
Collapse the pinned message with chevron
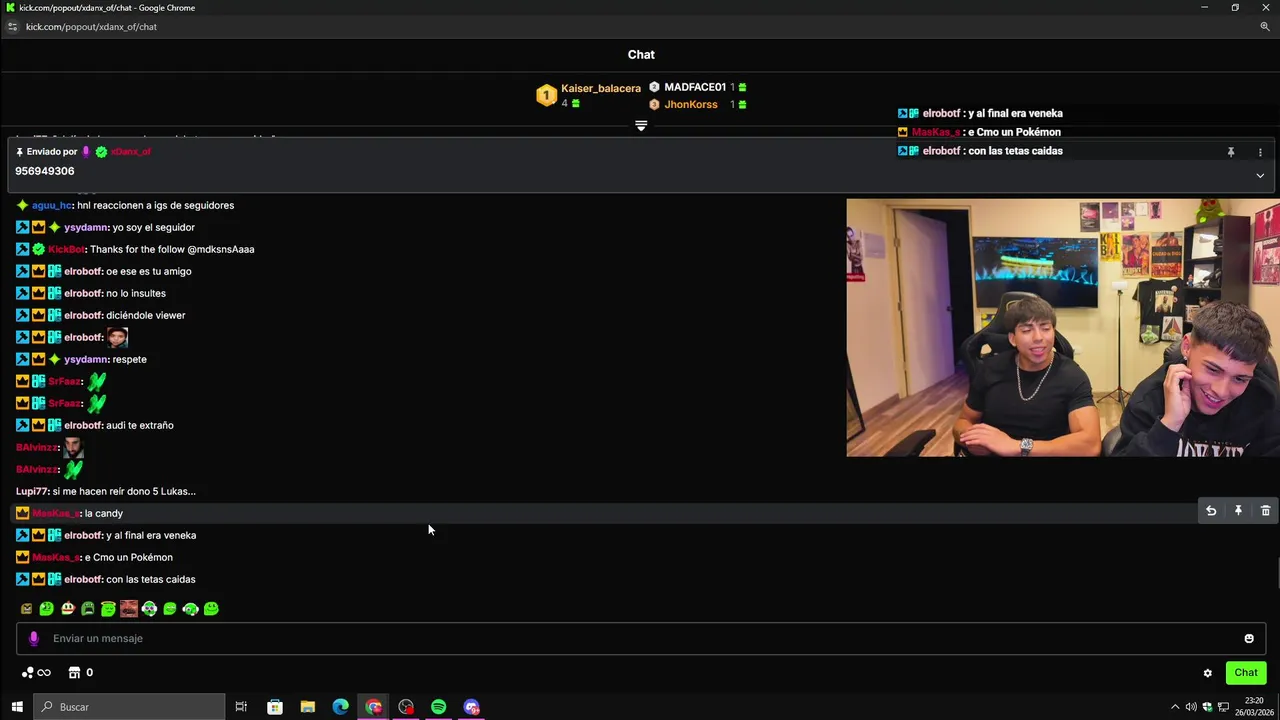pos(1260,175)
